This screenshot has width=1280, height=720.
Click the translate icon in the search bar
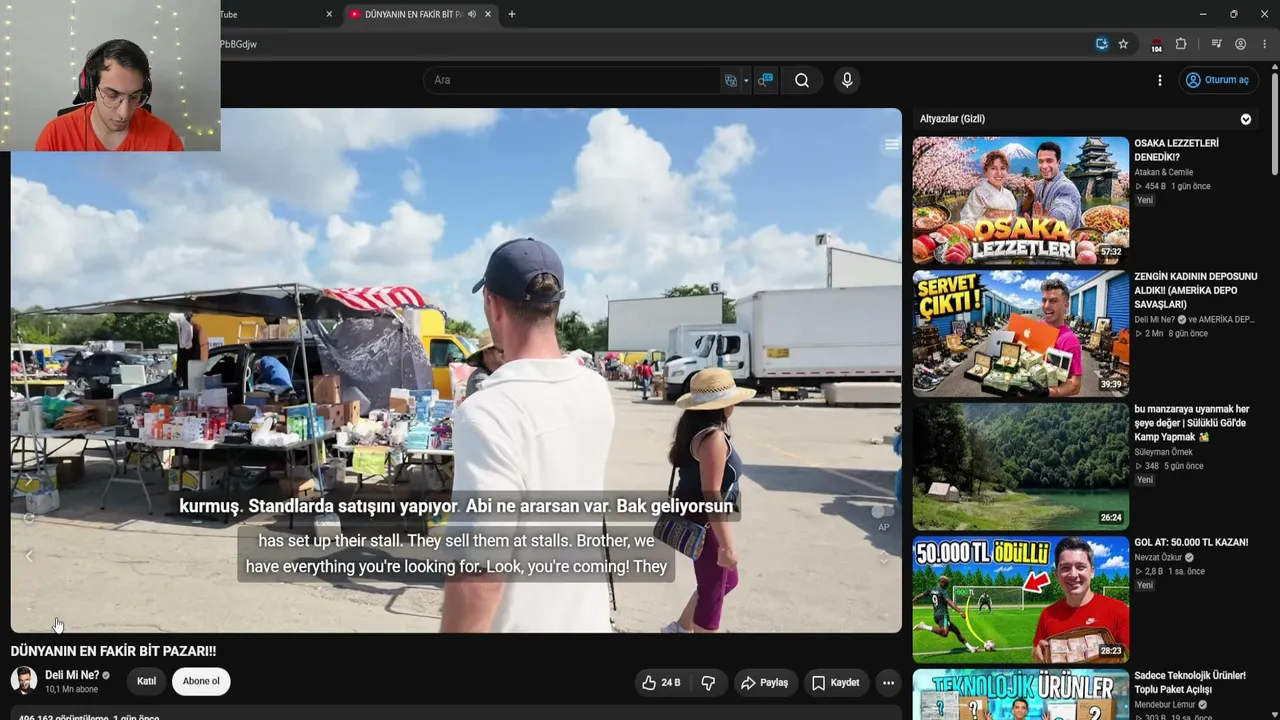tap(731, 80)
